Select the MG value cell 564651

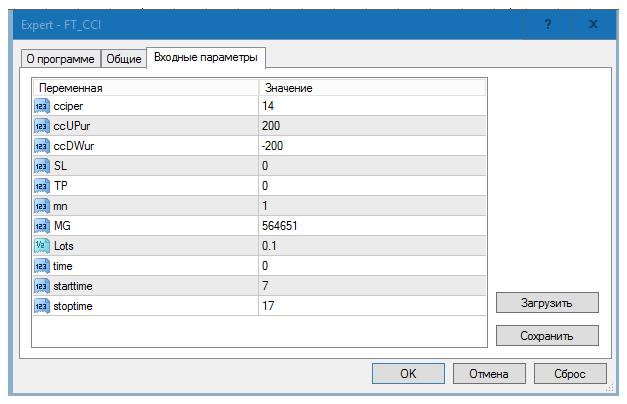(x=371, y=226)
